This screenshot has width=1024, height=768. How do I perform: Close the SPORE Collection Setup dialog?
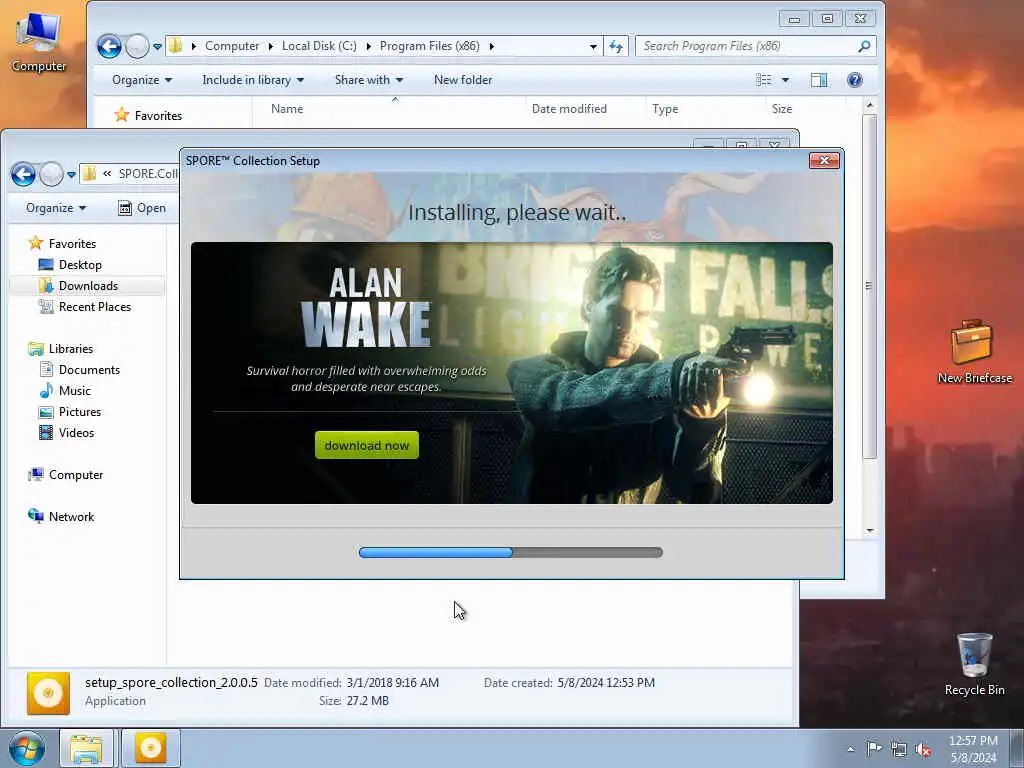(824, 161)
